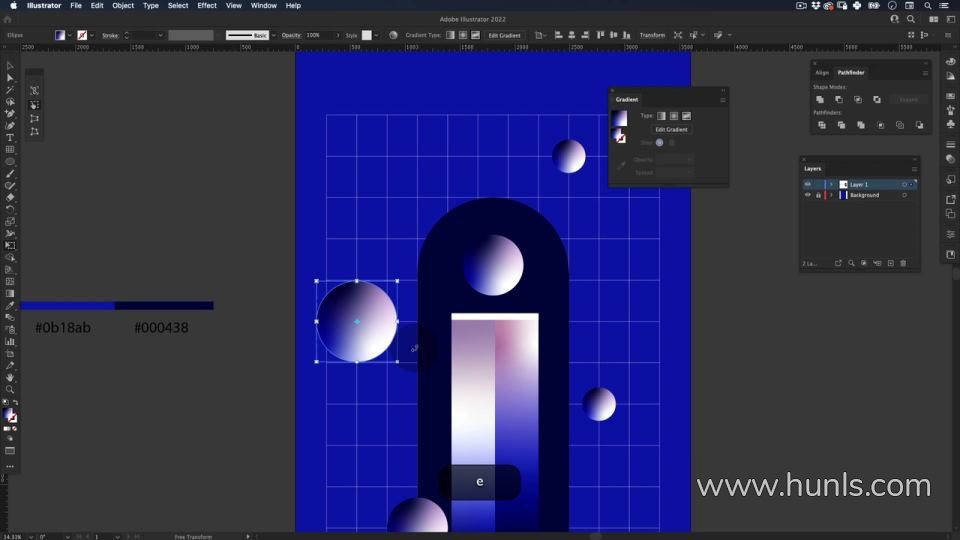Click Edit Gradient button in Gradient panel

671,130
